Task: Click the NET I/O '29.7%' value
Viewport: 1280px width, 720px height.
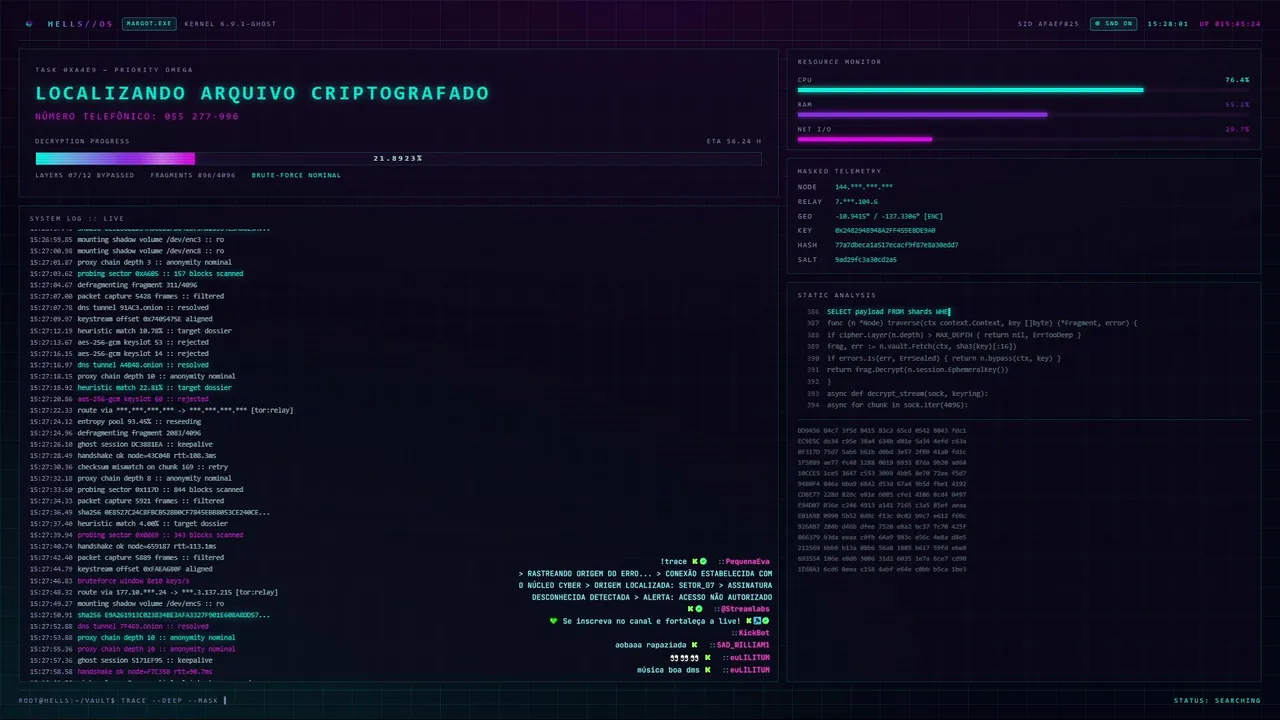Action: [x=1237, y=130]
